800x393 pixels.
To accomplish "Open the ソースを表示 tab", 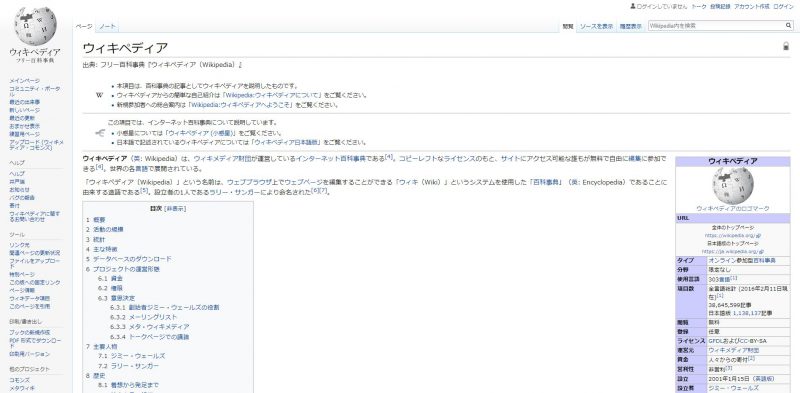I will (x=596, y=26).
